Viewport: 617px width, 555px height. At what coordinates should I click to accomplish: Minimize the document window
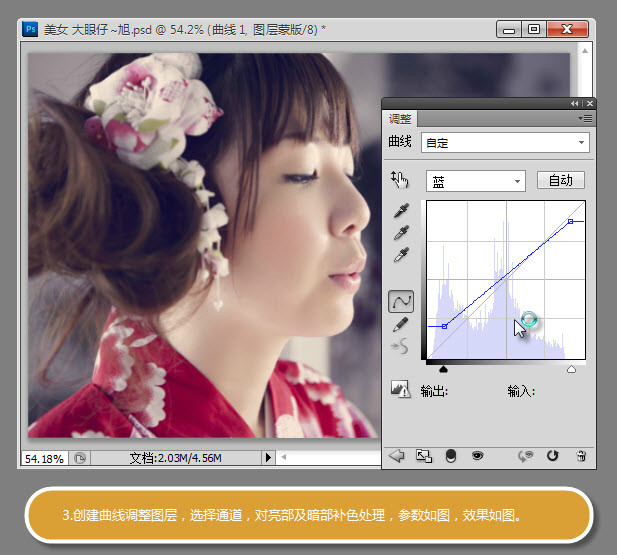pos(509,30)
